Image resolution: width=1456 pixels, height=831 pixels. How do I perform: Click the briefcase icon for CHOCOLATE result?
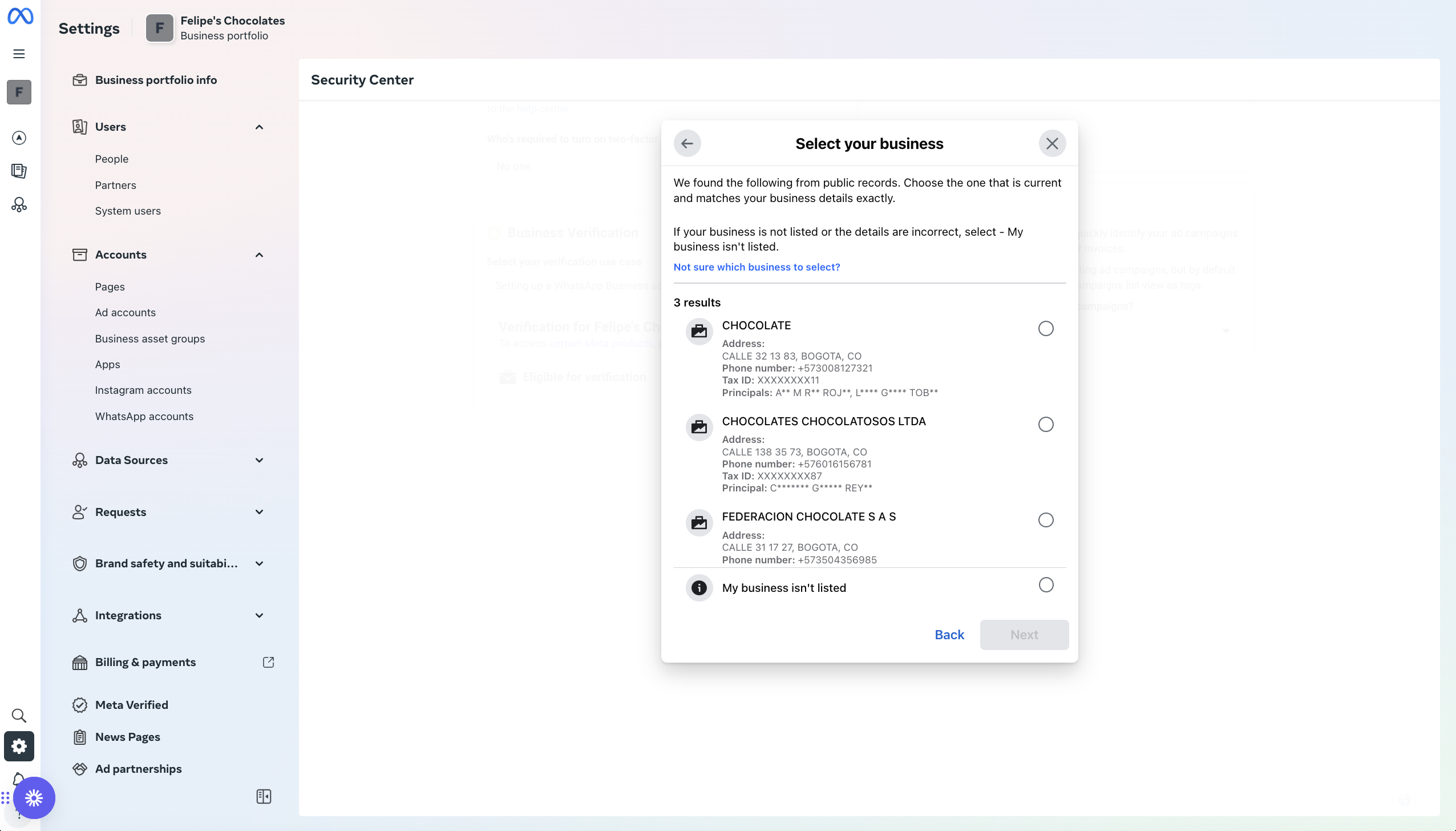(x=699, y=331)
